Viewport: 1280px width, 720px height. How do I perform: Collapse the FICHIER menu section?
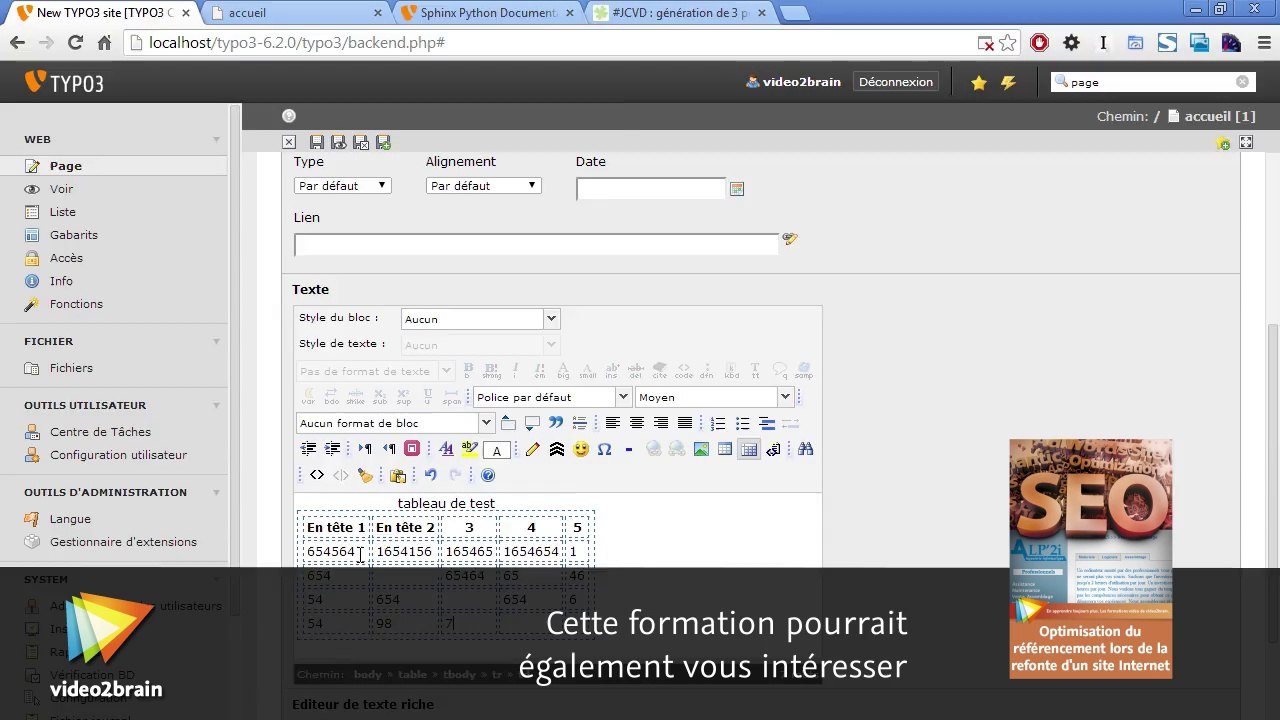(216, 341)
